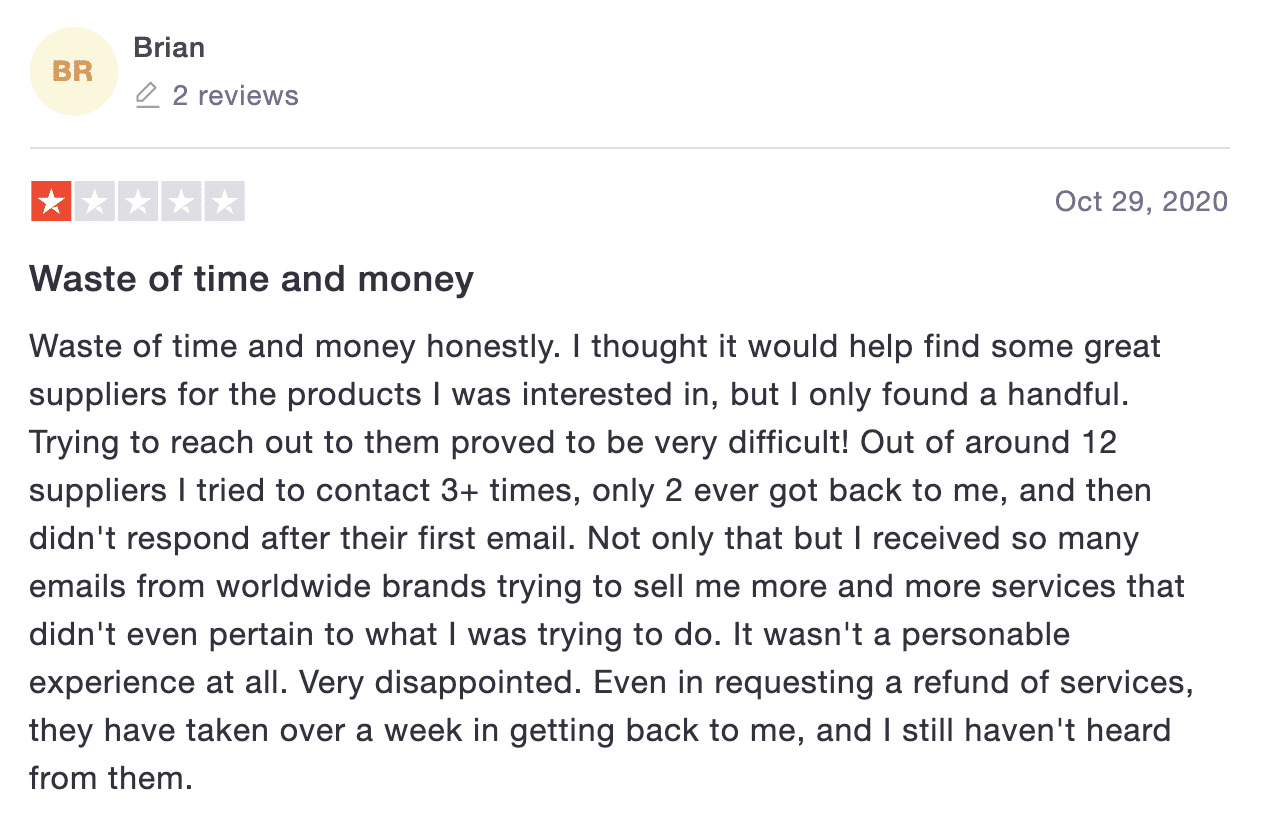Click the Oct 29, 2020 review date
Viewport: 1272px width, 816px height.
pyautogui.click(x=1141, y=201)
